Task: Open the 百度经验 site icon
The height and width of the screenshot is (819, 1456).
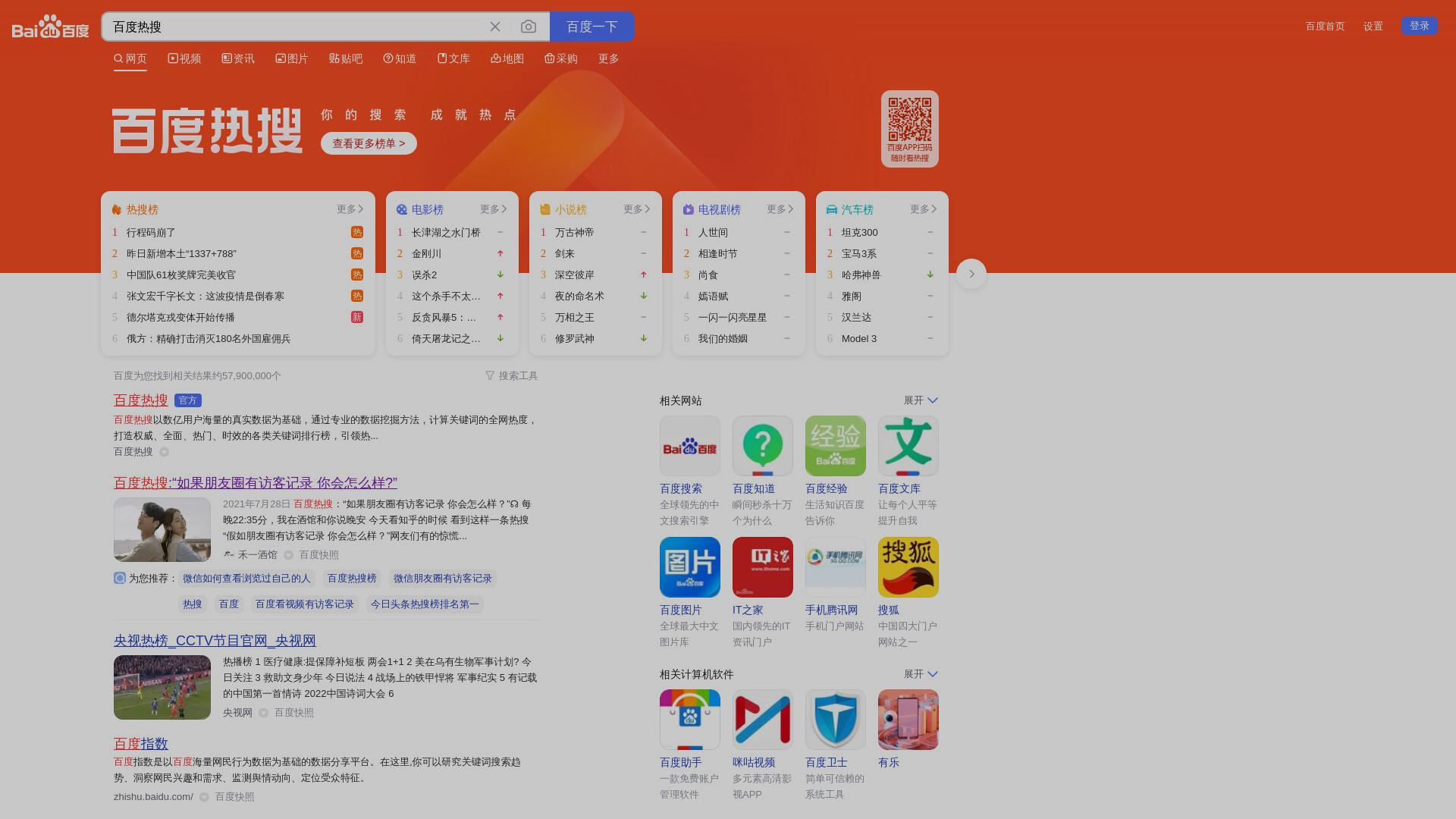Action: tap(836, 446)
